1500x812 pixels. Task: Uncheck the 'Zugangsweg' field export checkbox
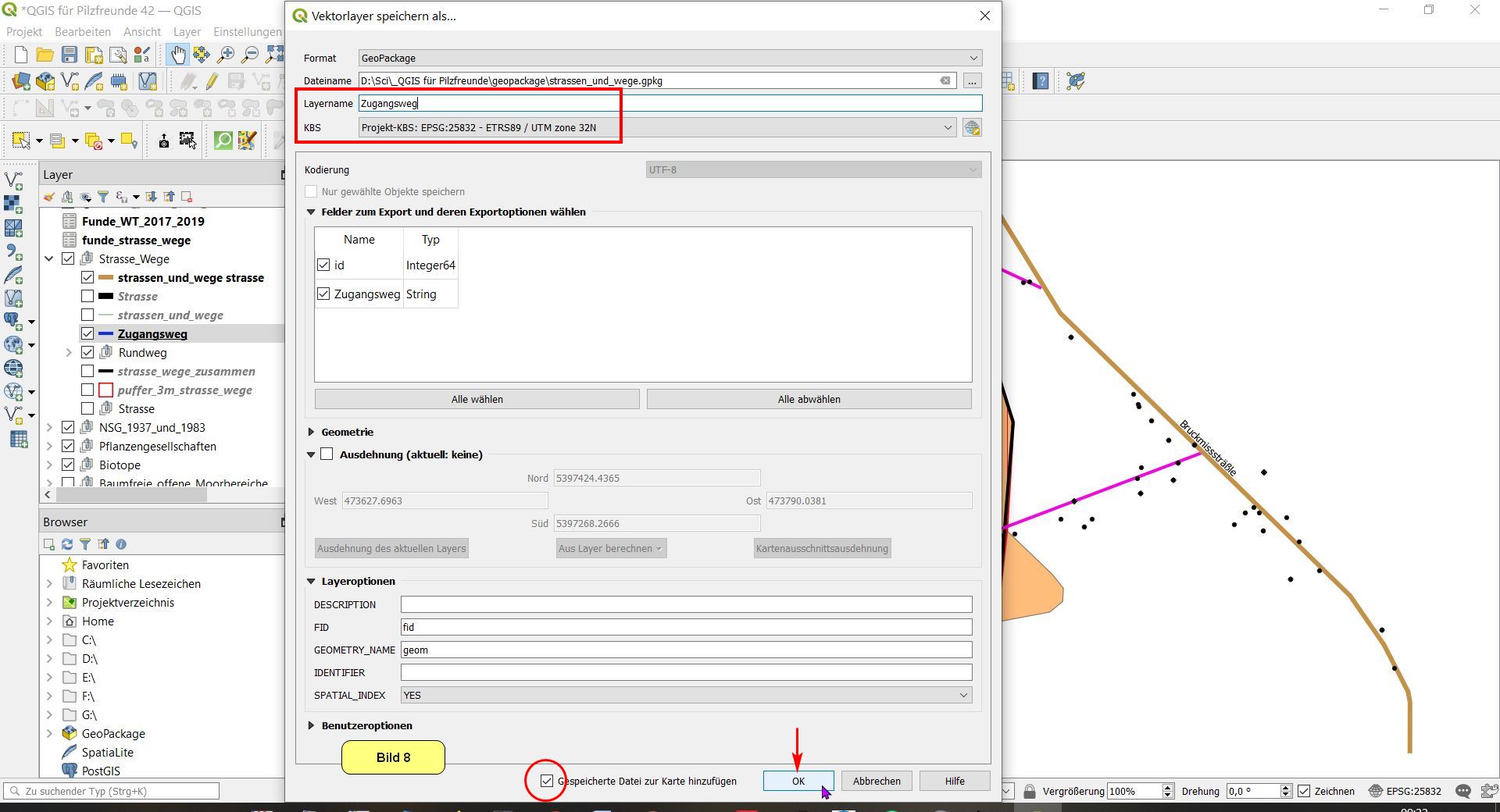click(x=323, y=294)
